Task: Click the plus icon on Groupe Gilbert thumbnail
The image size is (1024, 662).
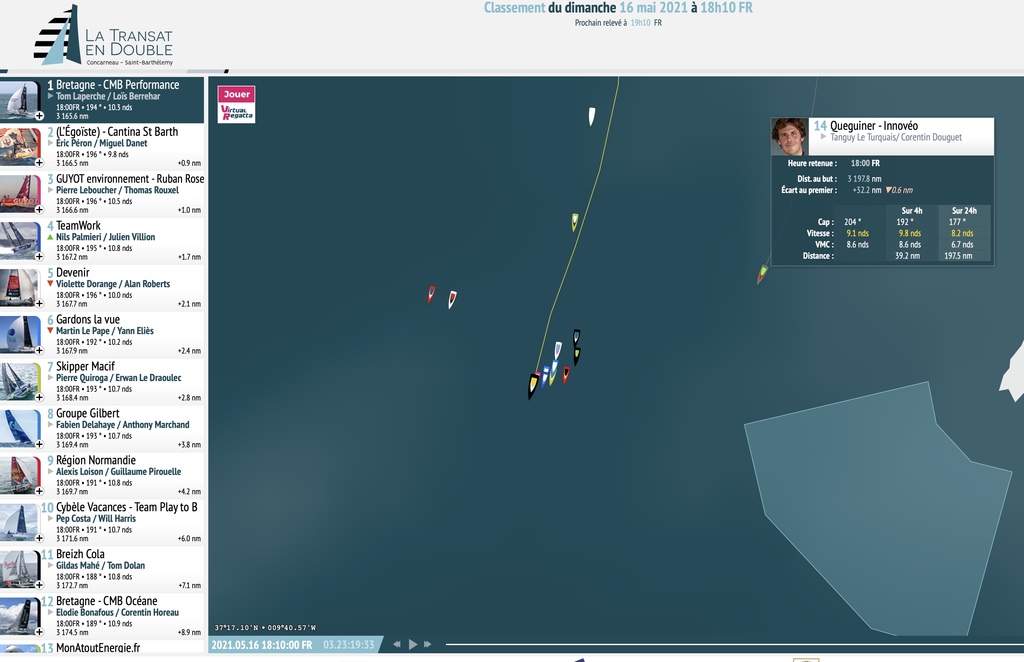Action: (x=39, y=445)
